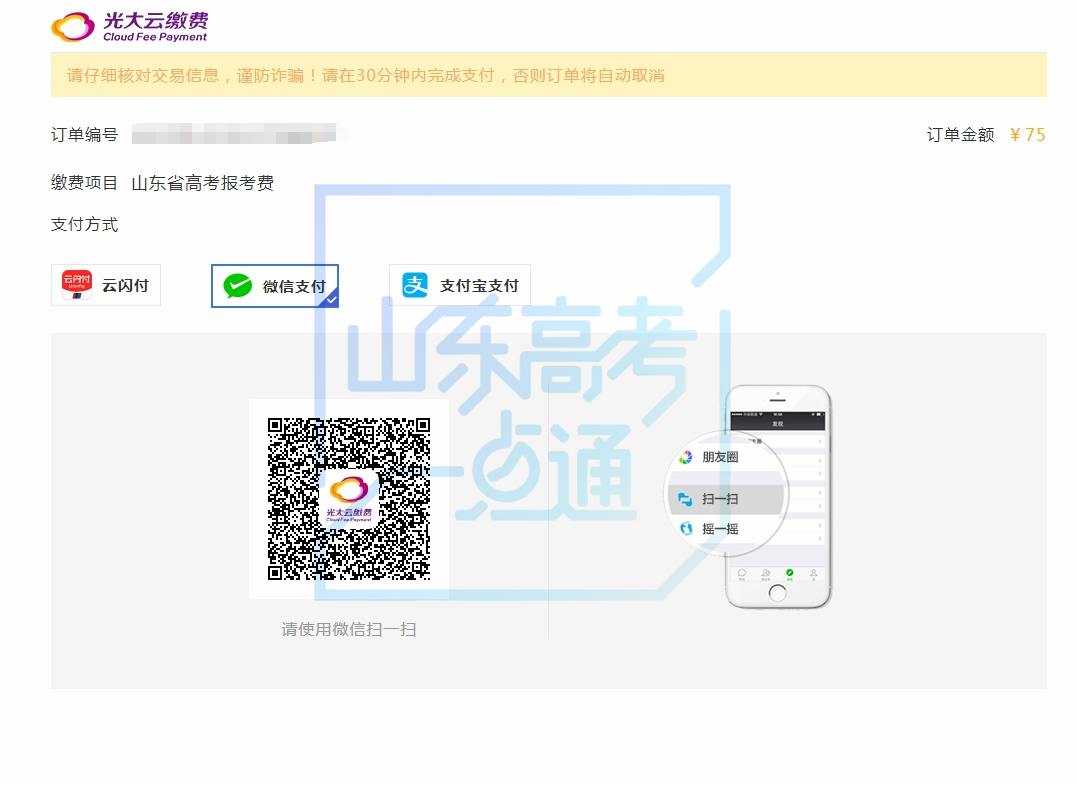Viewport: 1077px width, 785px height.
Task: Click the Cloud Fee Payment header text
Action: (x=155, y=37)
